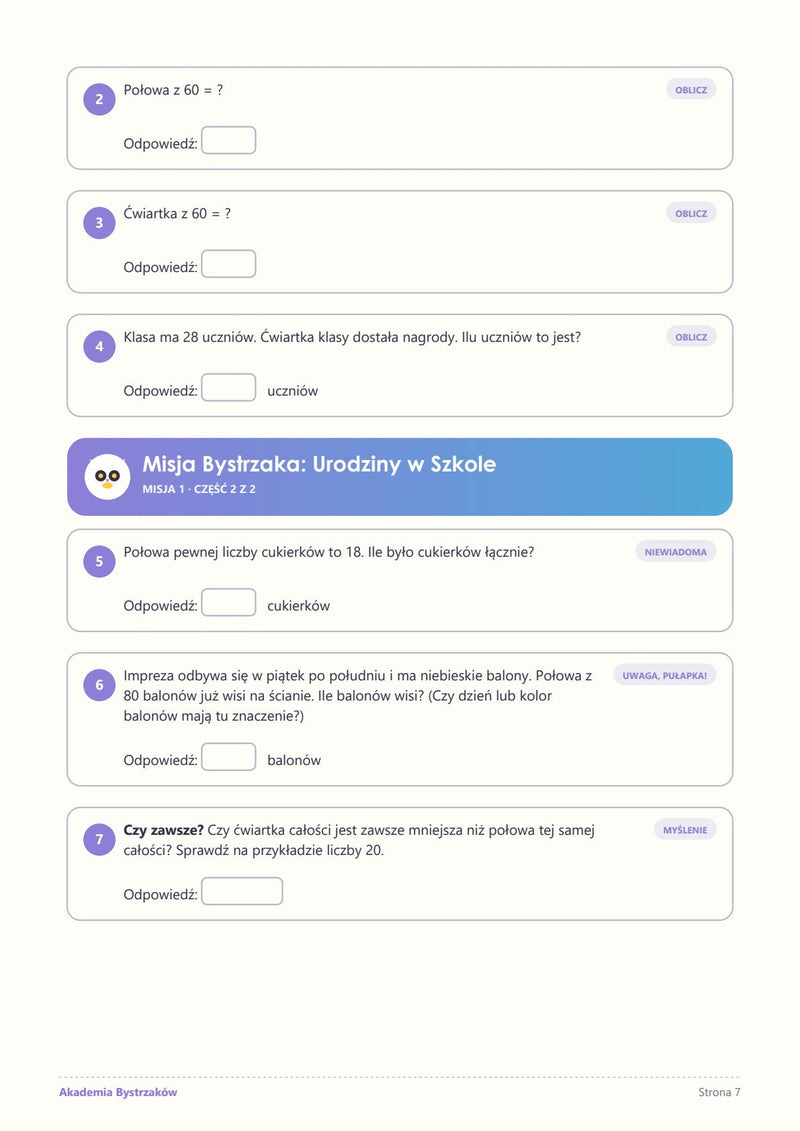800x1131 pixels.
Task: Click the answer field followed by uczniów
Action: click(x=229, y=387)
